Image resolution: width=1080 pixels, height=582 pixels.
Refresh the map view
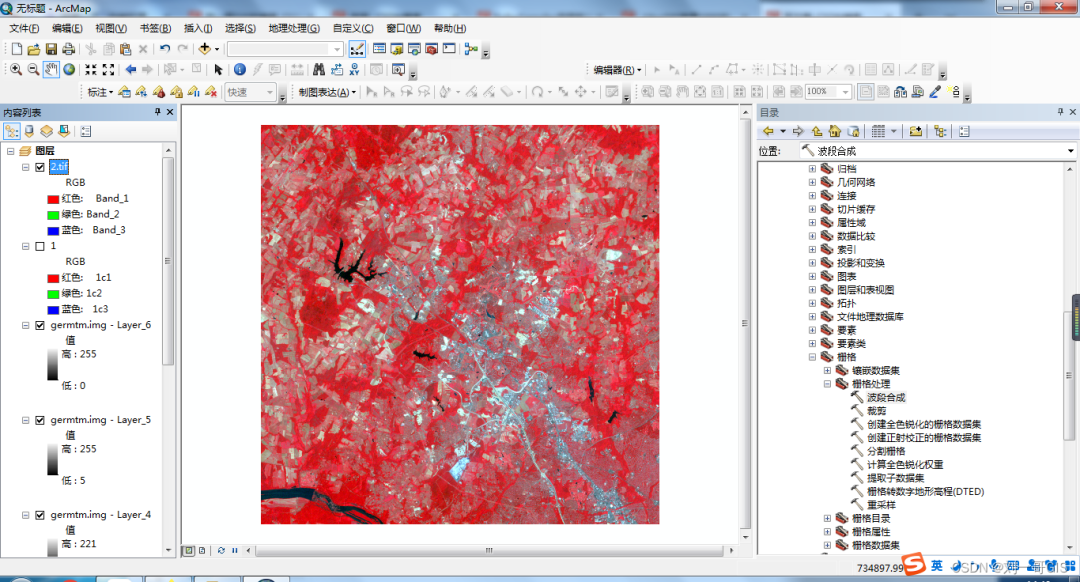coord(221,550)
